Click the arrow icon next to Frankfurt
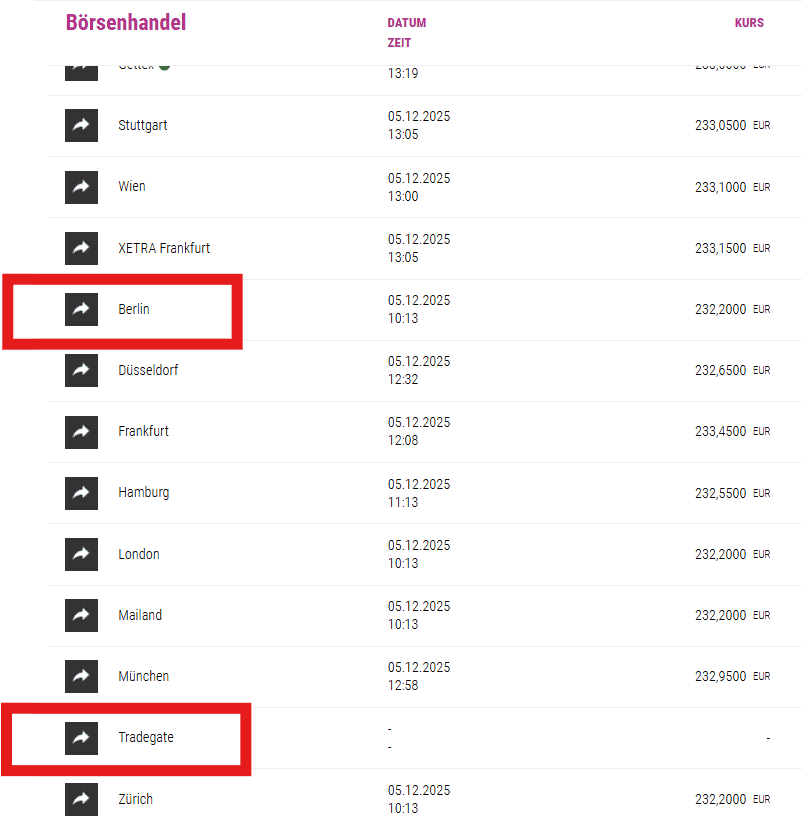The height and width of the screenshot is (828, 802). click(x=82, y=432)
